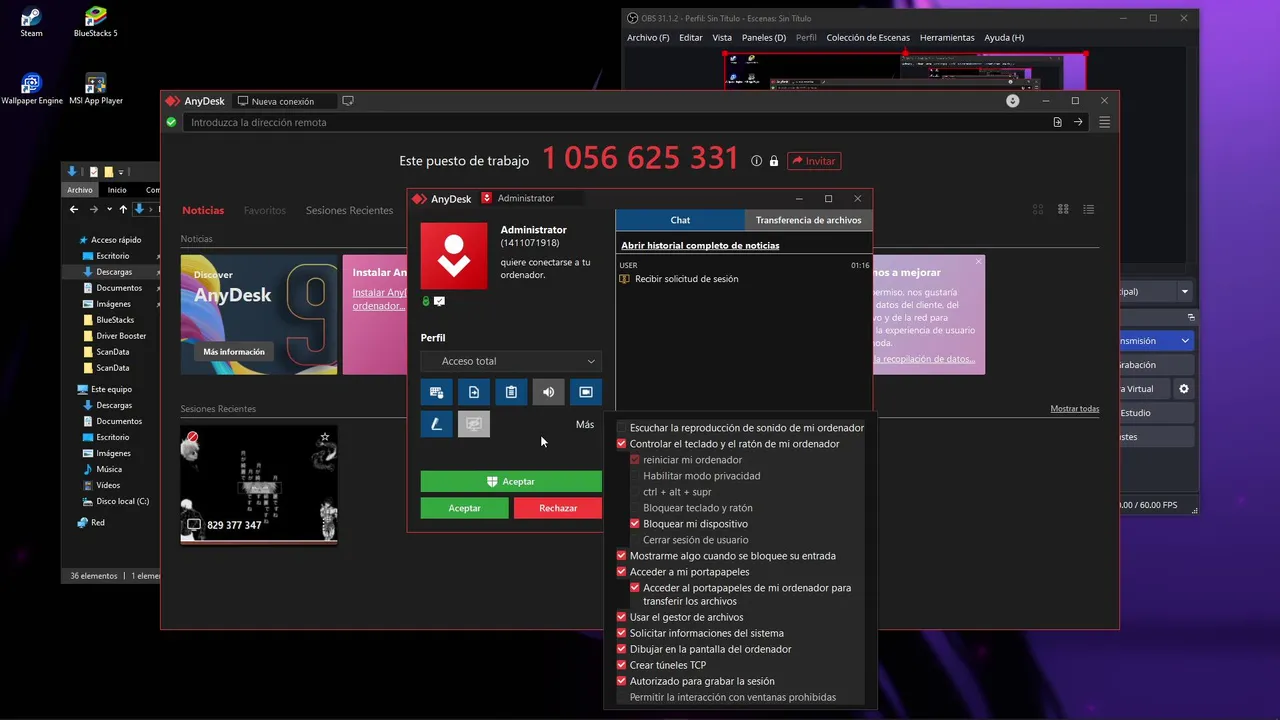The image size is (1280, 720).
Task: Enable Escuchar la reproducción de sonido checkbox
Action: click(x=622, y=428)
